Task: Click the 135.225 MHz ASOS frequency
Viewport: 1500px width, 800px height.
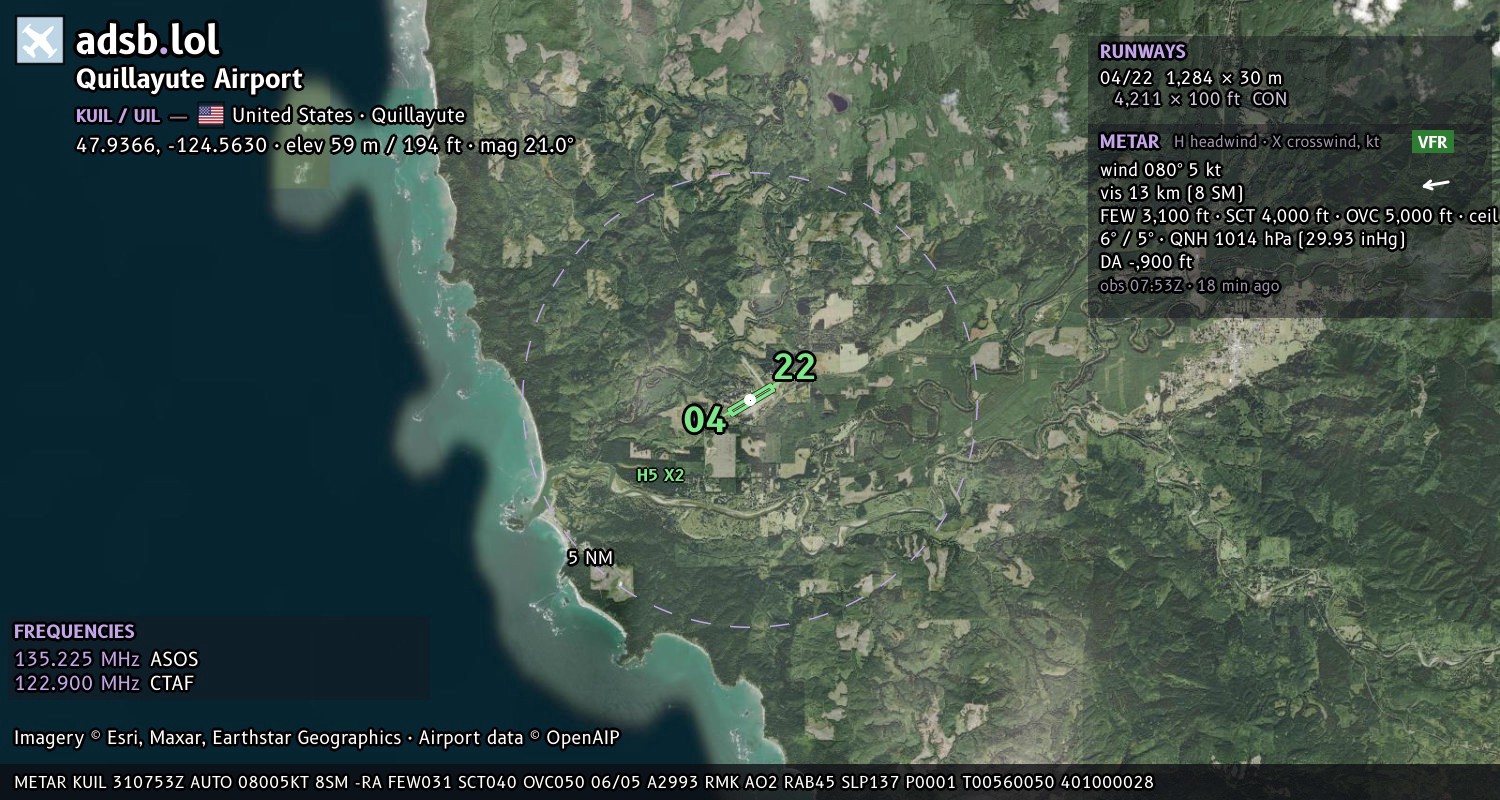Action: click(106, 659)
